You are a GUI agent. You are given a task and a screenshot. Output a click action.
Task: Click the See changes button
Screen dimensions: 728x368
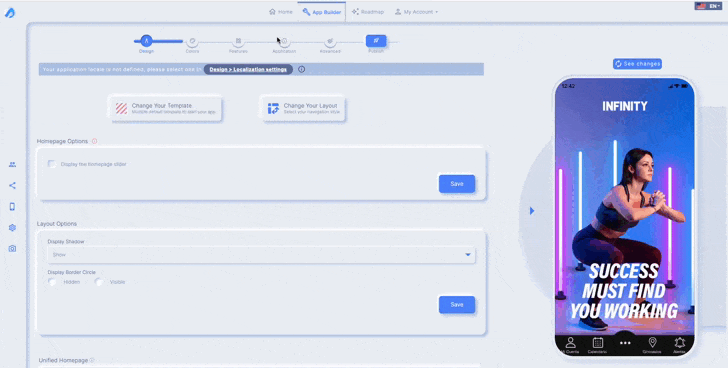pyautogui.click(x=637, y=64)
